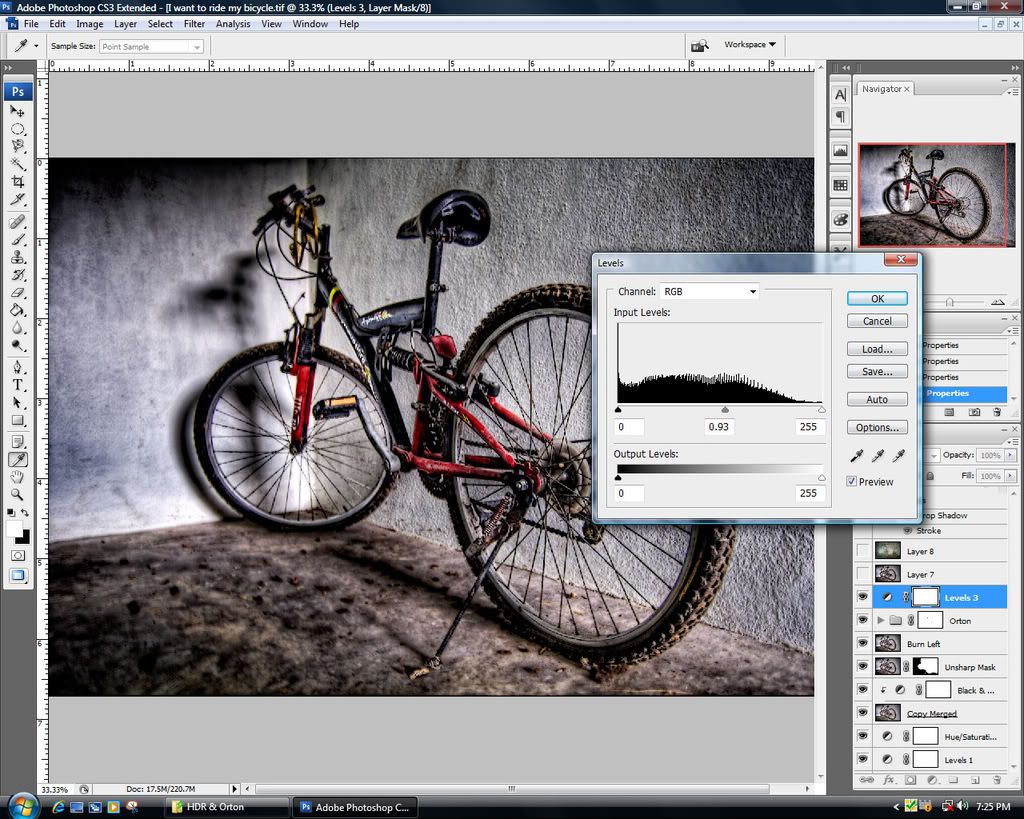Pick the Hand tool
The width and height of the screenshot is (1024, 819).
[x=18, y=477]
